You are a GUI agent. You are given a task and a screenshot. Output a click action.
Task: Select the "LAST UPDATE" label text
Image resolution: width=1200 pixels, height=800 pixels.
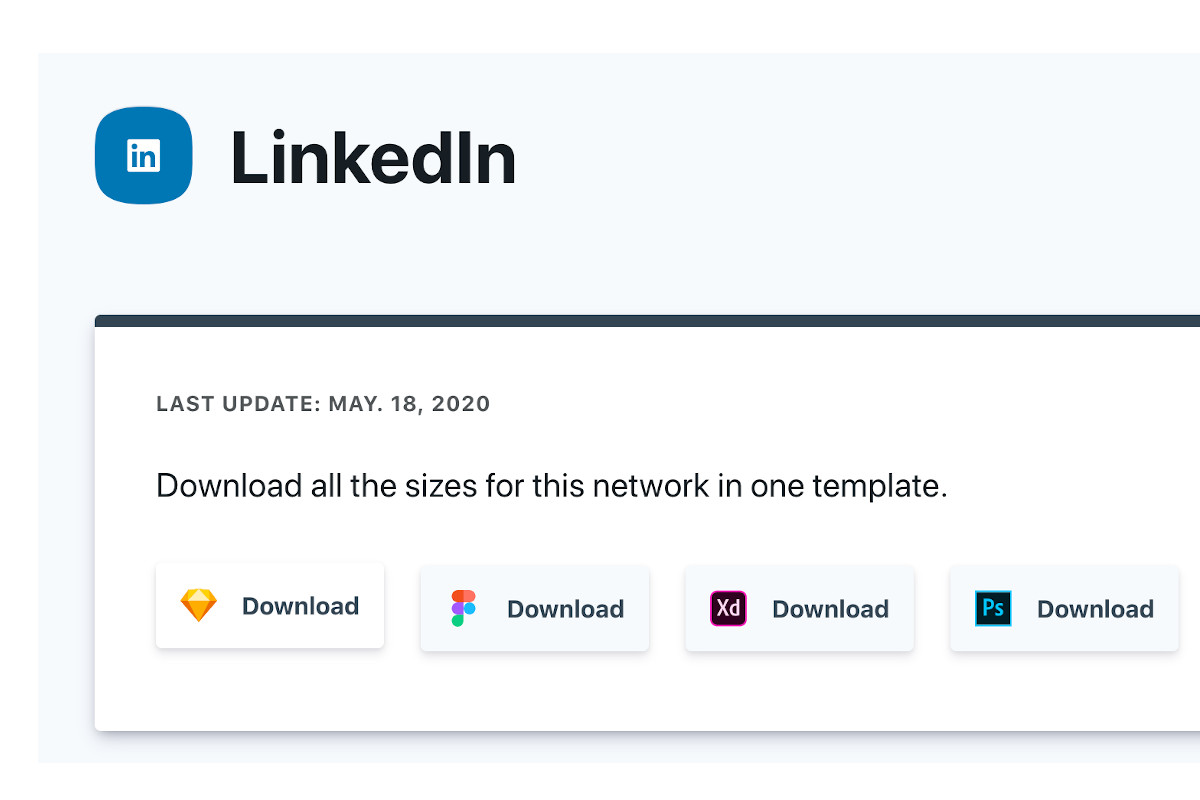pos(238,405)
